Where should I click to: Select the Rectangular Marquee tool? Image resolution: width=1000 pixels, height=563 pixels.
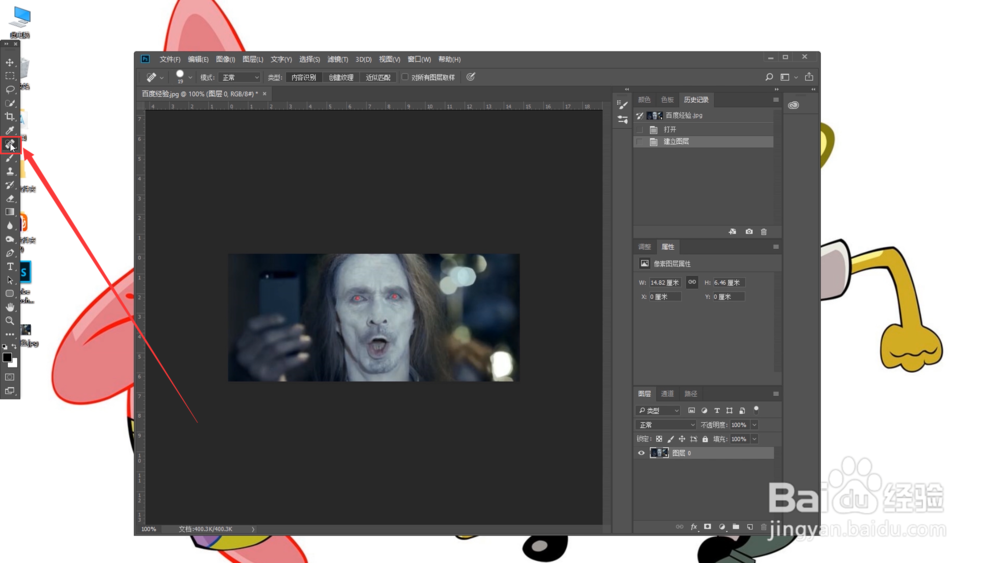(10, 76)
